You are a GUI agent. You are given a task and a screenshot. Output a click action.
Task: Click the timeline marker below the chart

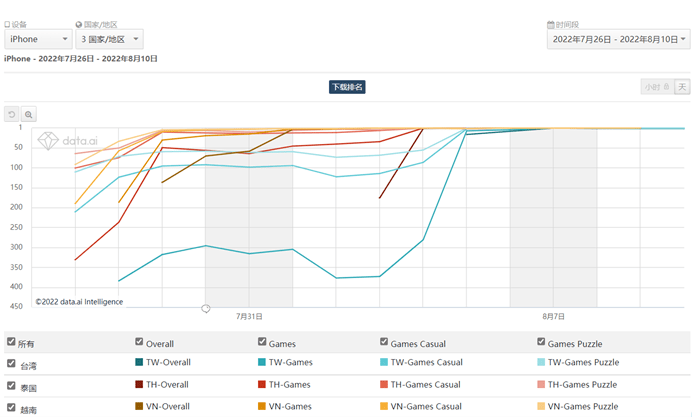point(206,308)
